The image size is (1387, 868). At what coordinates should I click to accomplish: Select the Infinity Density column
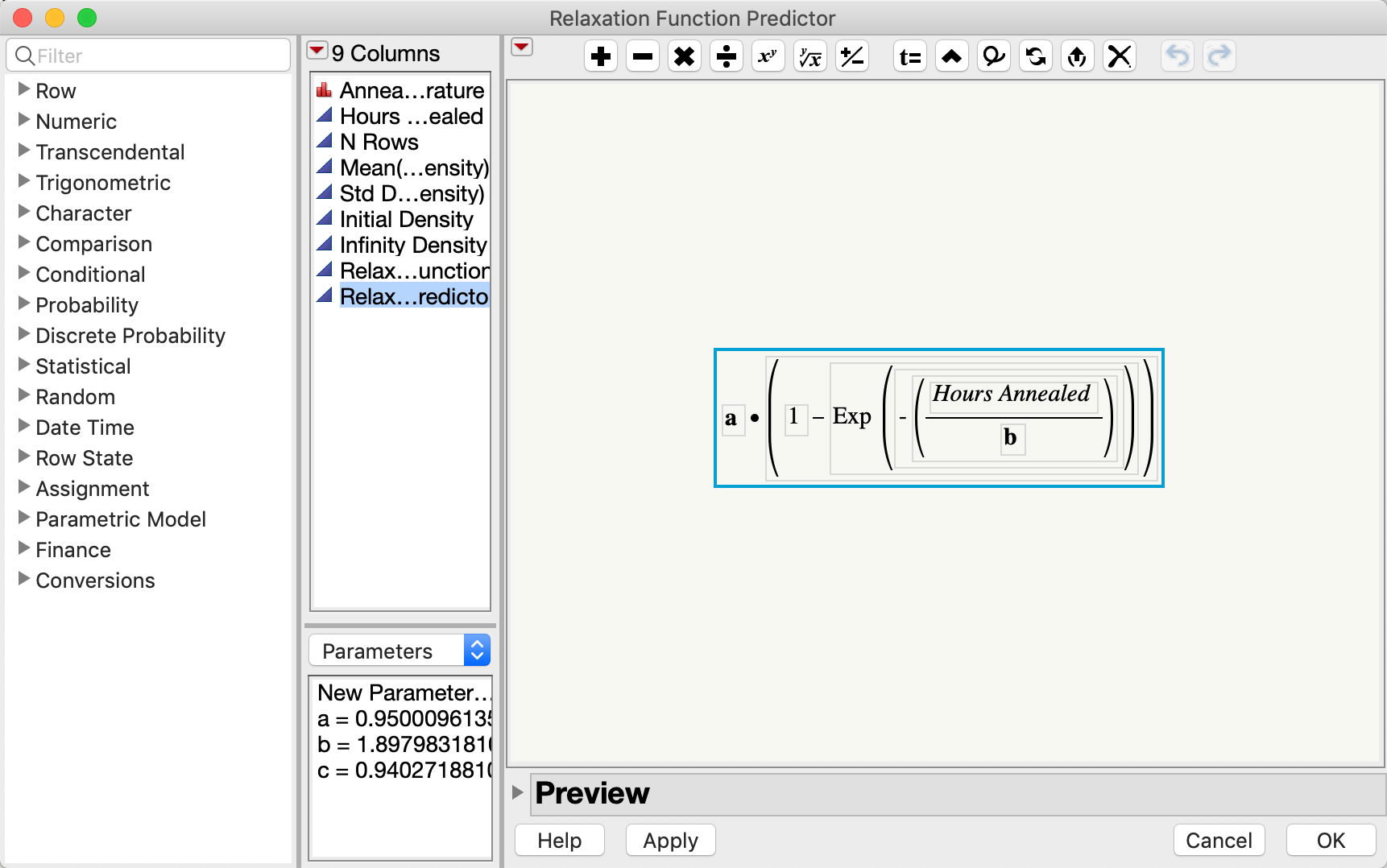pyautogui.click(x=412, y=245)
